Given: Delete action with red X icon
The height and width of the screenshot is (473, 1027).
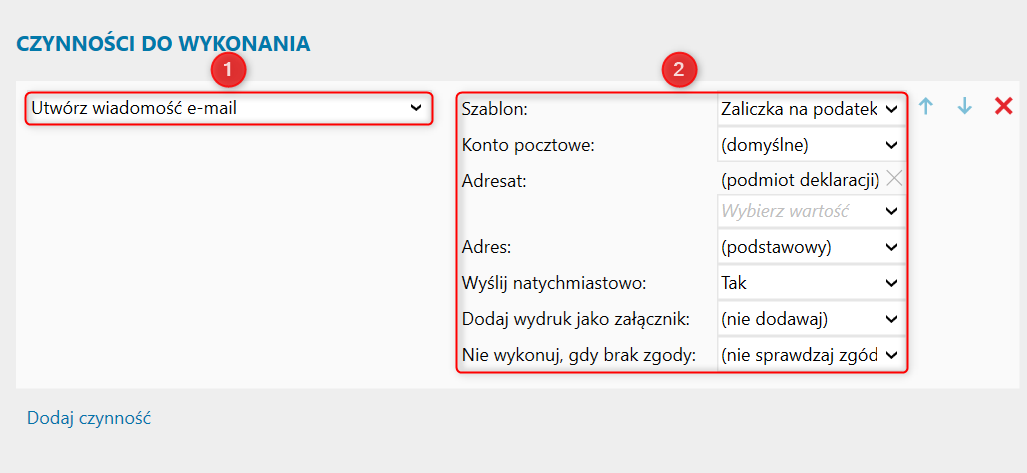Looking at the screenshot, I should click(x=1003, y=107).
